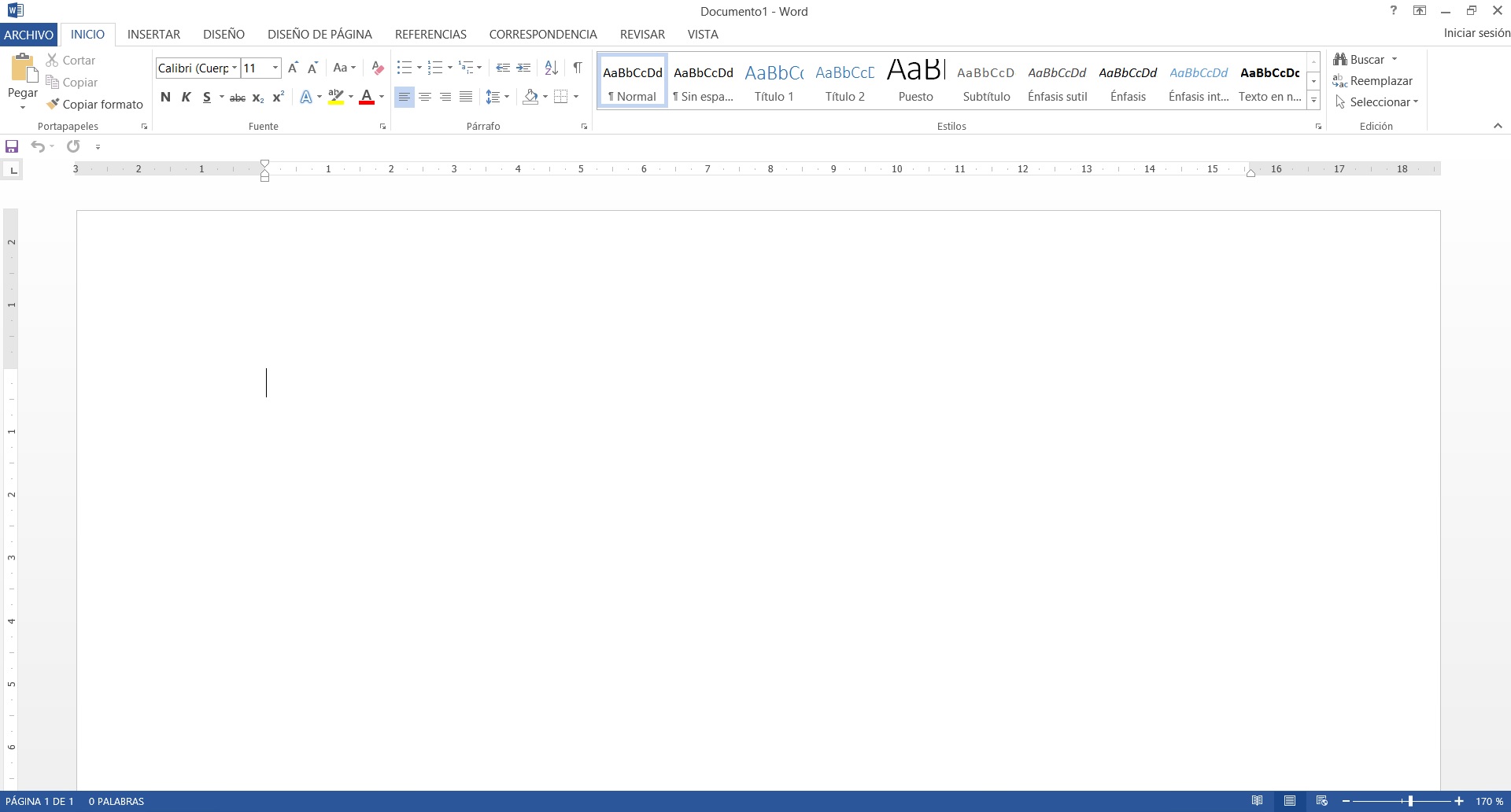Increase font size with the grow-font icon
Viewport: 1511px width, 812px height.
(293, 68)
